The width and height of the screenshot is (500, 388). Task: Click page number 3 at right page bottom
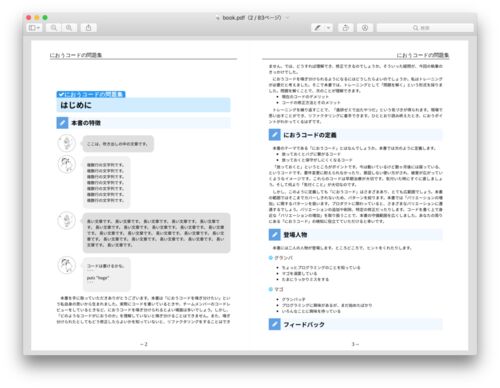click(x=355, y=344)
